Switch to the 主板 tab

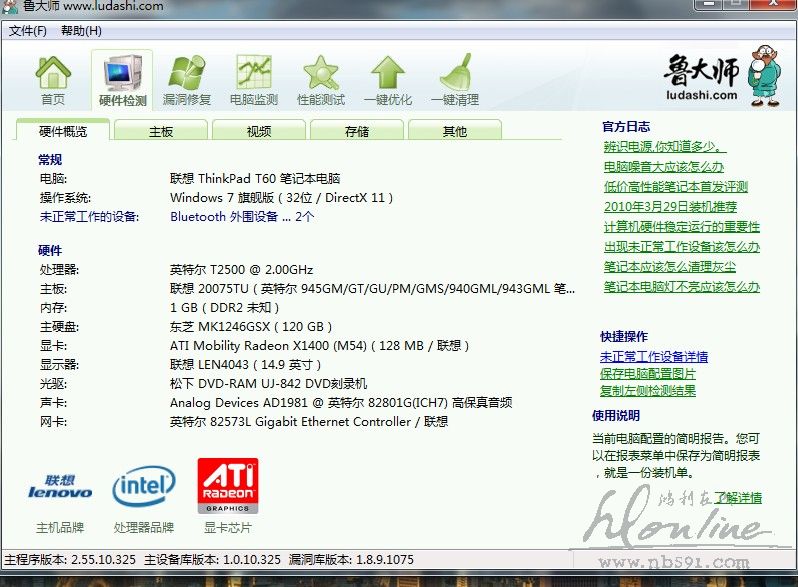click(x=161, y=131)
